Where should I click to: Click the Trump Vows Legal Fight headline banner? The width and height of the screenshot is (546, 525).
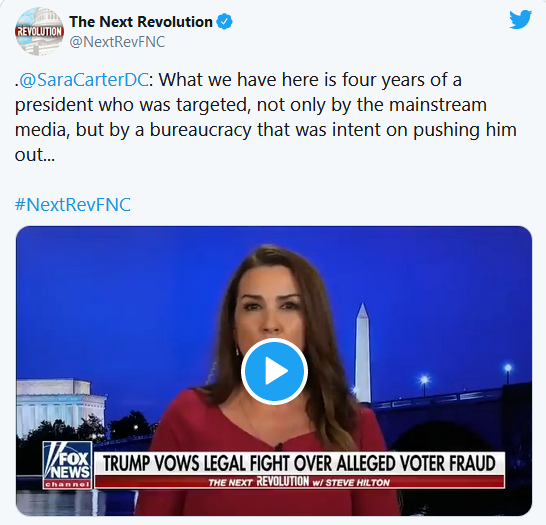coord(299,463)
